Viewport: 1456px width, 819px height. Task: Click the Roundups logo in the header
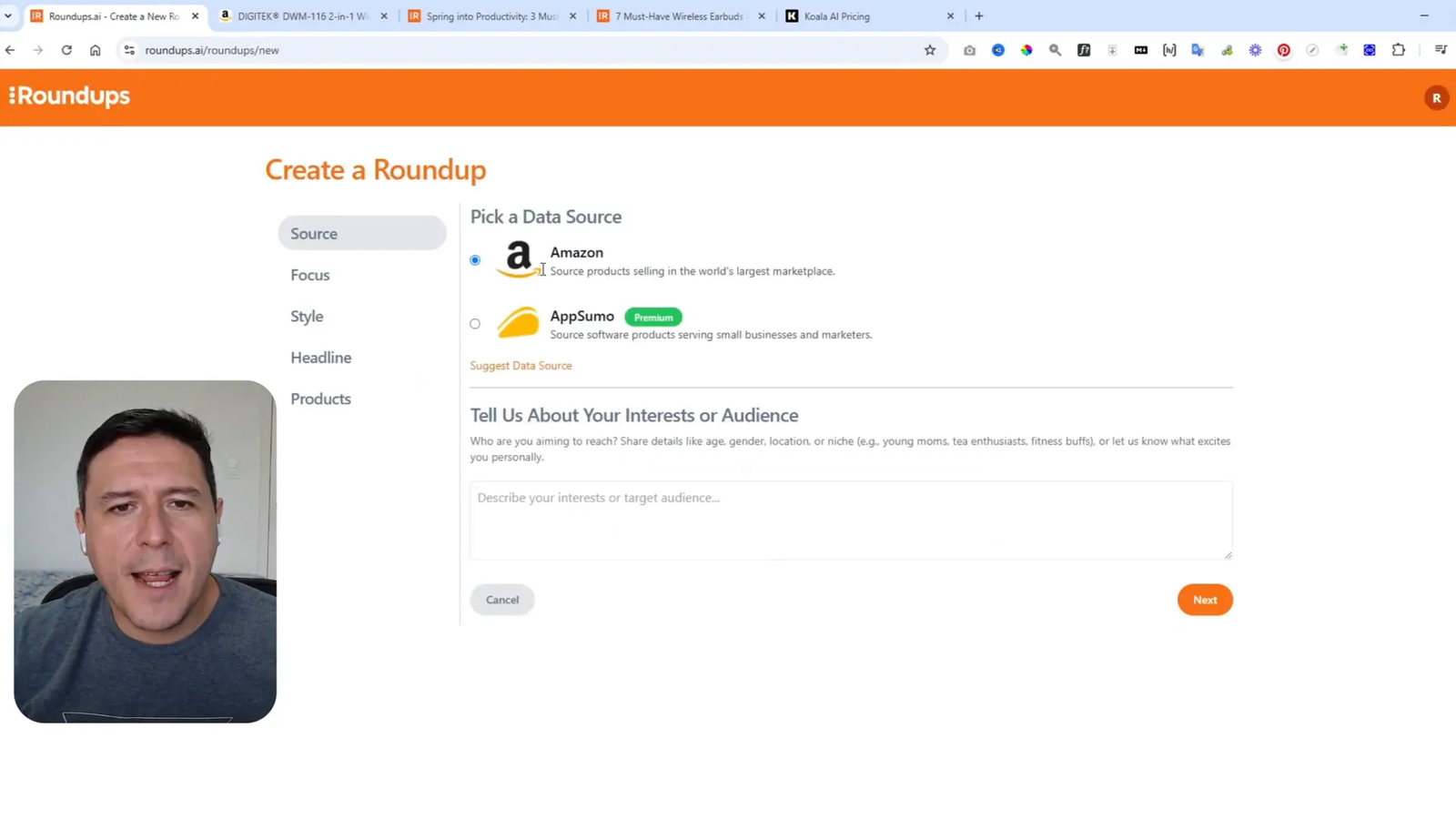[x=68, y=96]
